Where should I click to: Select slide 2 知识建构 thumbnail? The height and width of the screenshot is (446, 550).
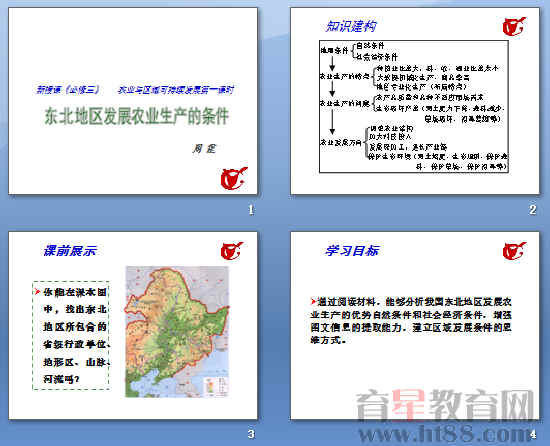click(x=415, y=101)
